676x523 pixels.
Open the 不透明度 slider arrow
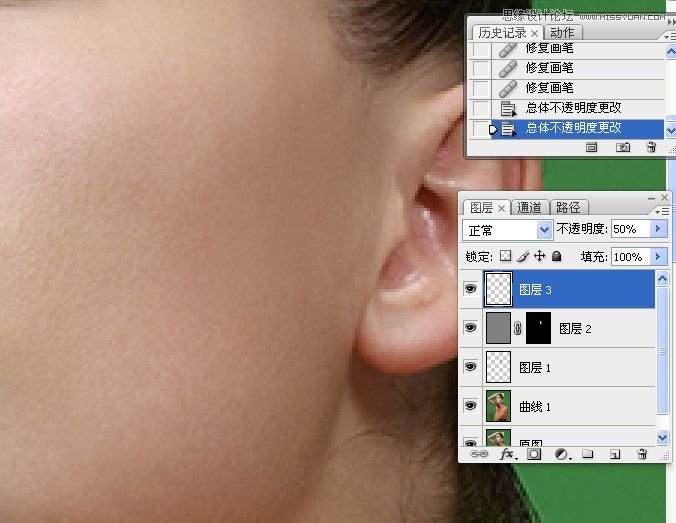click(658, 229)
